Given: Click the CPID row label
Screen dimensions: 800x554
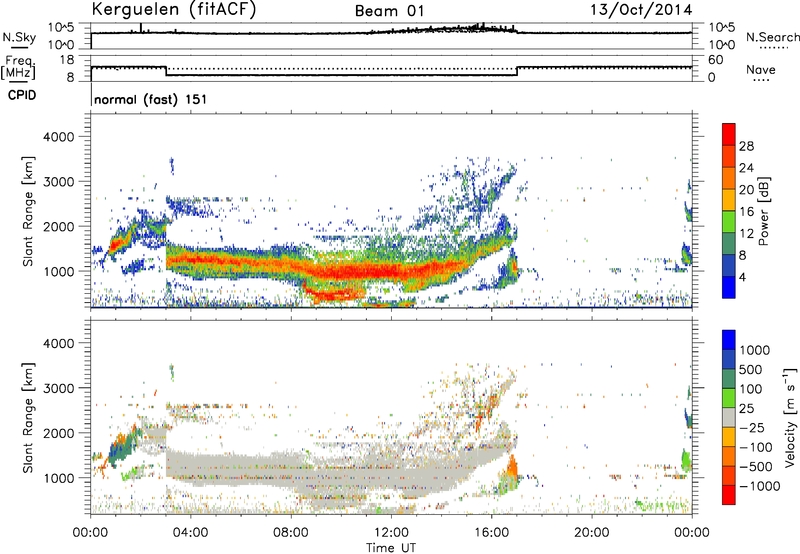Looking at the screenshot, I should coord(22,95).
